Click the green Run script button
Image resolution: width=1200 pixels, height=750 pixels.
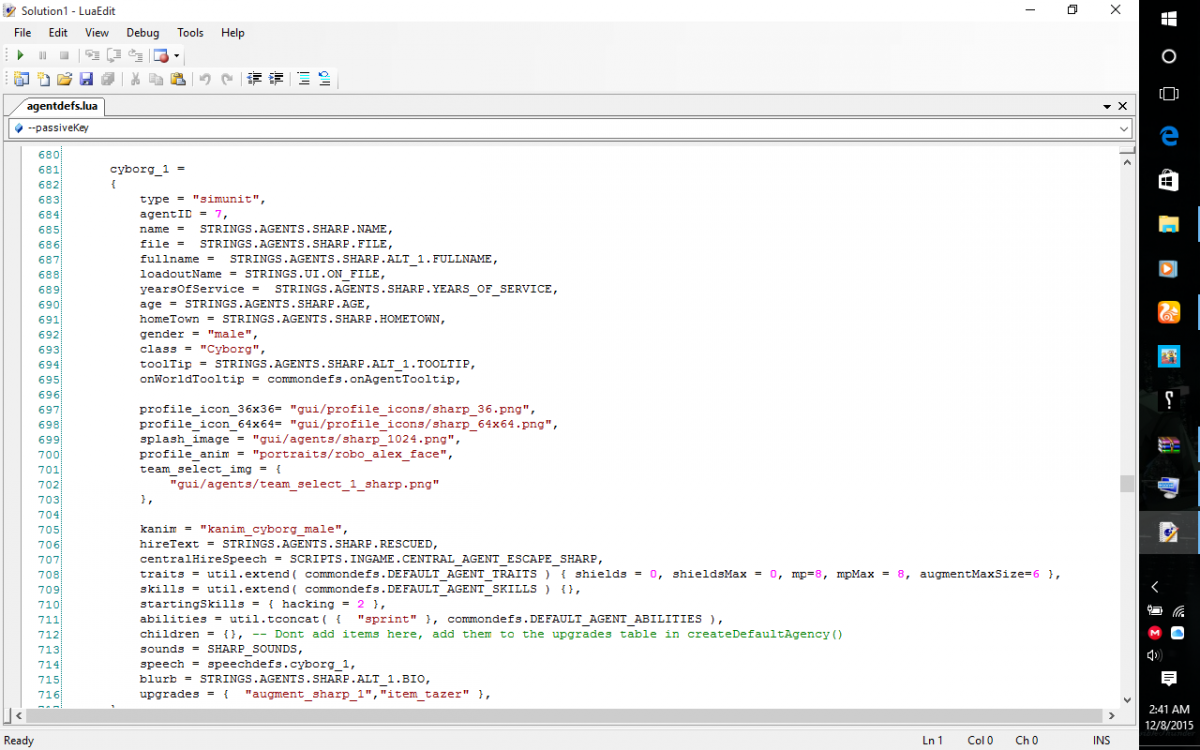click(x=20, y=56)
